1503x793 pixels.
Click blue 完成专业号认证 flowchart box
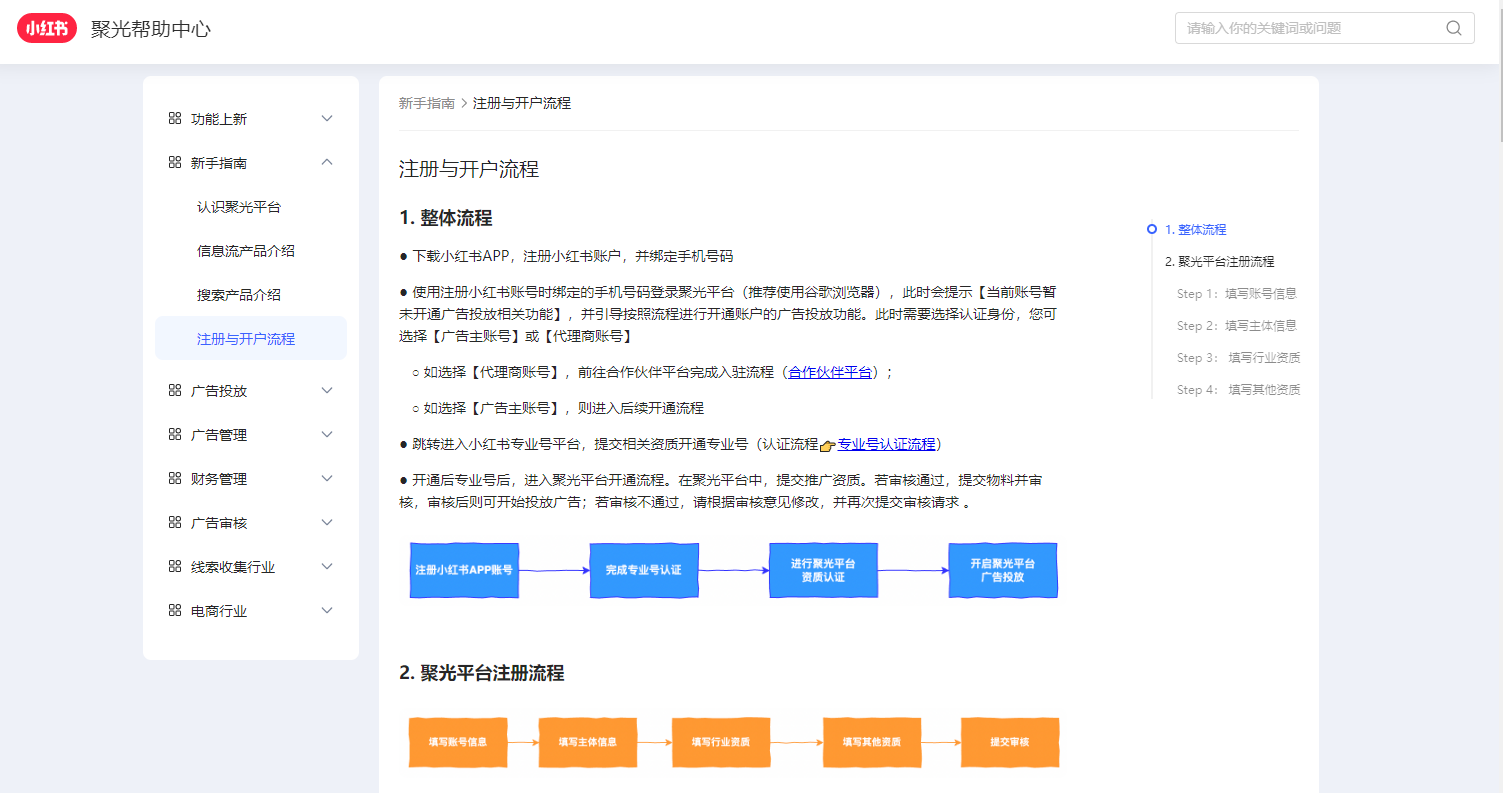click(x=644, y=570)
